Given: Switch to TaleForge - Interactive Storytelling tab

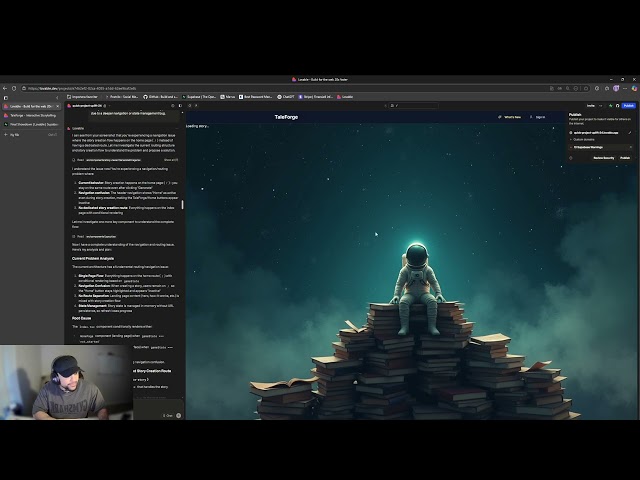Looking at the screenshot, I should click(31, 116).
